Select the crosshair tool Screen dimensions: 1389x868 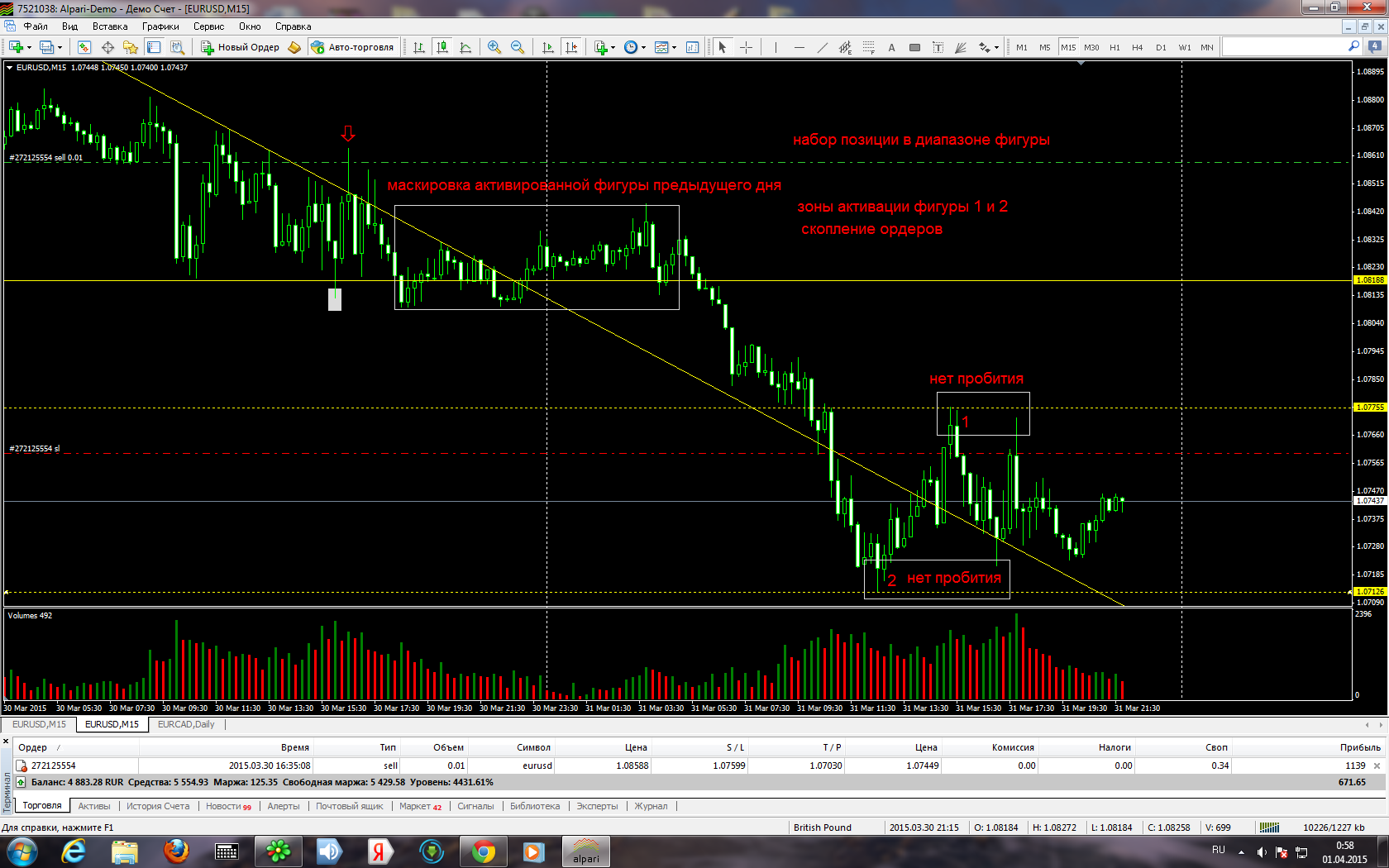pyautogui.click(x=746, y=47)
